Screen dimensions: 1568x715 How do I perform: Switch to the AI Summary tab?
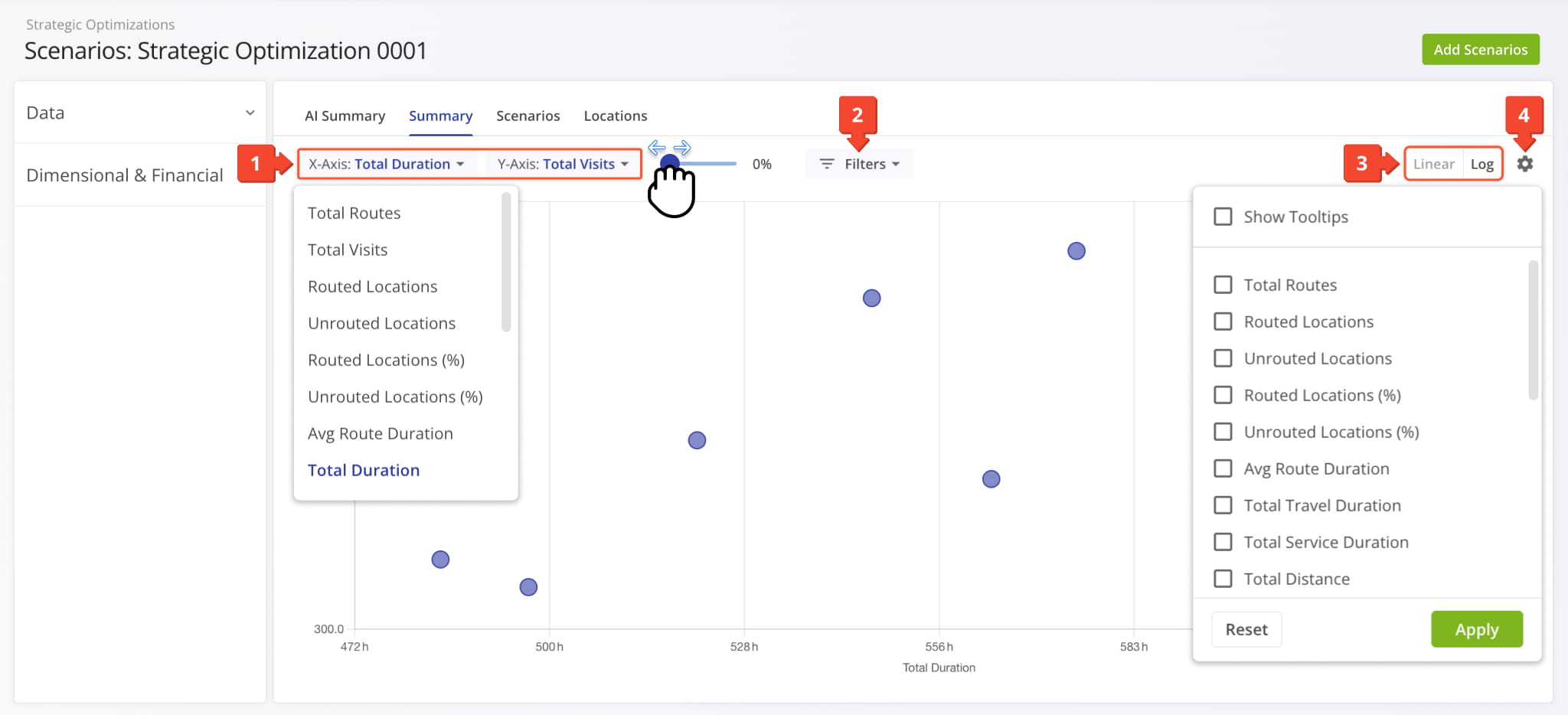click(345, 116)
